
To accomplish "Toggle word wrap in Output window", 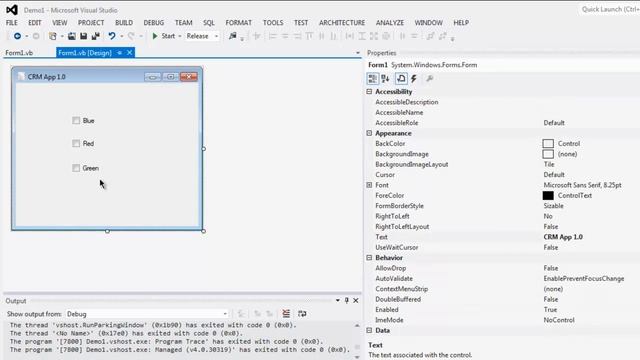I will click(302, 313).
